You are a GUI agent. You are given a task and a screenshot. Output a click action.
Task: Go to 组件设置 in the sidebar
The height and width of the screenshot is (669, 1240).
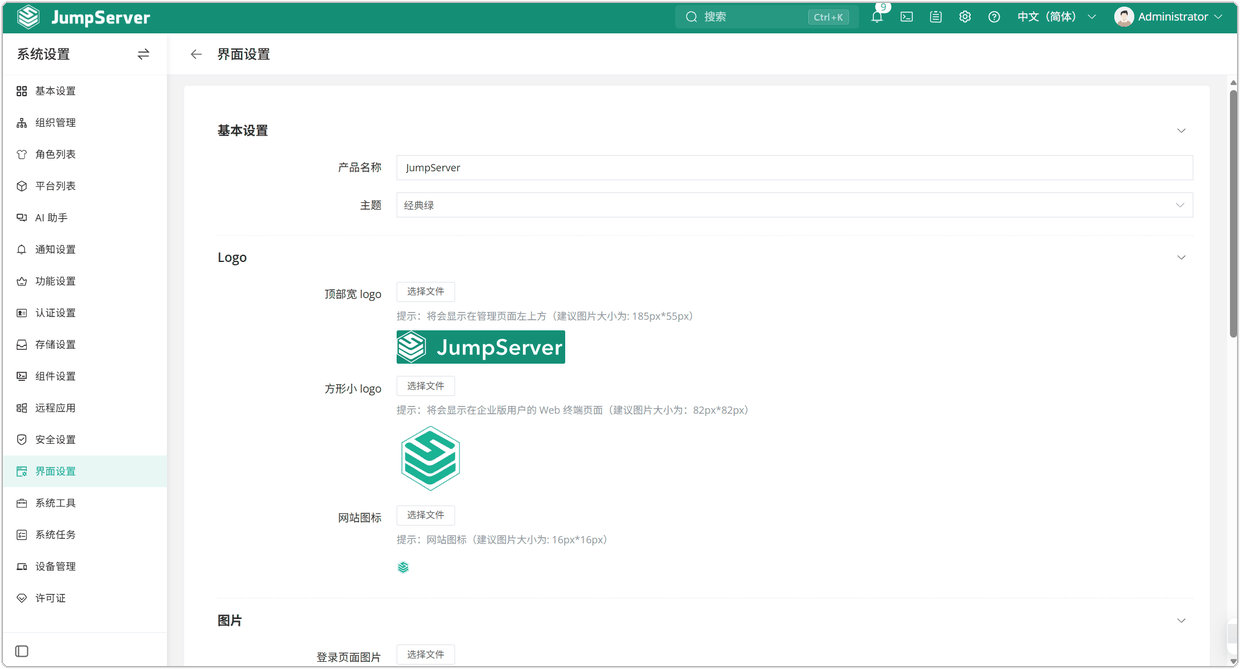(x=84, y=377)
